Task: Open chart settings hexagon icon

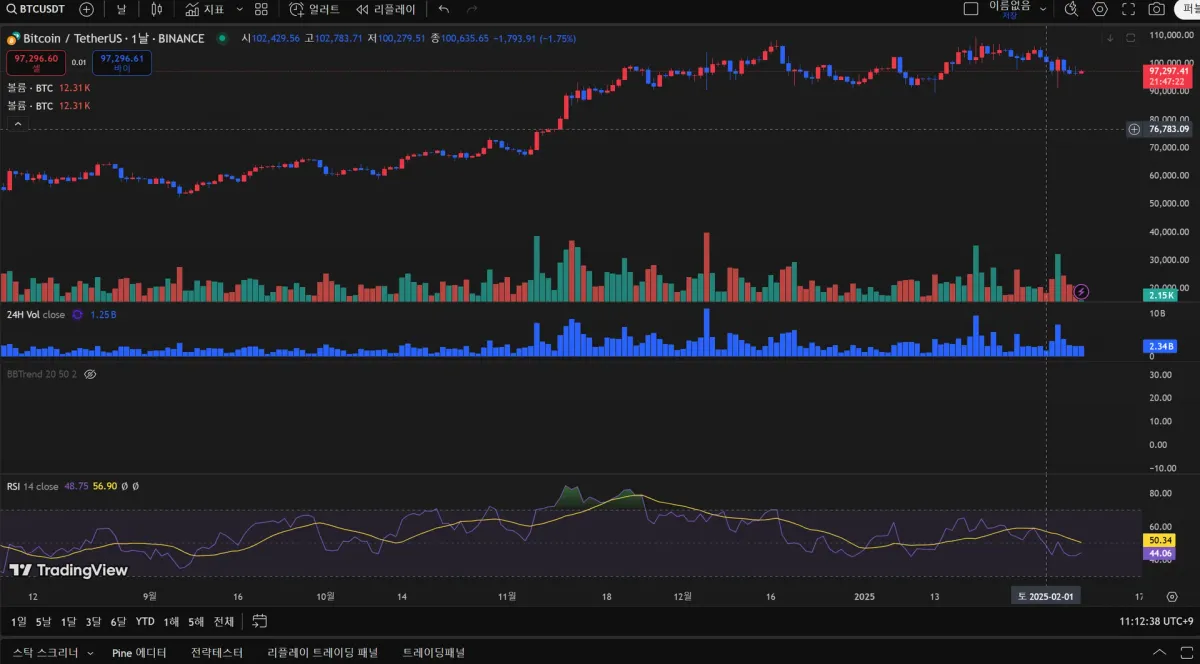Action: coord(1100,9)
